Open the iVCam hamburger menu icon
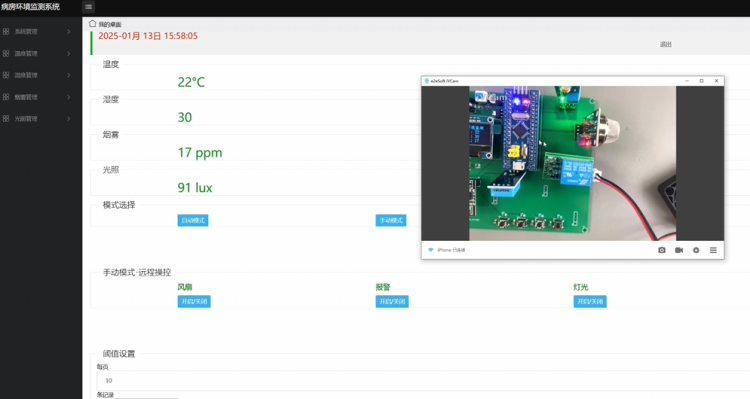The width and height of the screenshot is (750, 399). [x=713, y=250]
